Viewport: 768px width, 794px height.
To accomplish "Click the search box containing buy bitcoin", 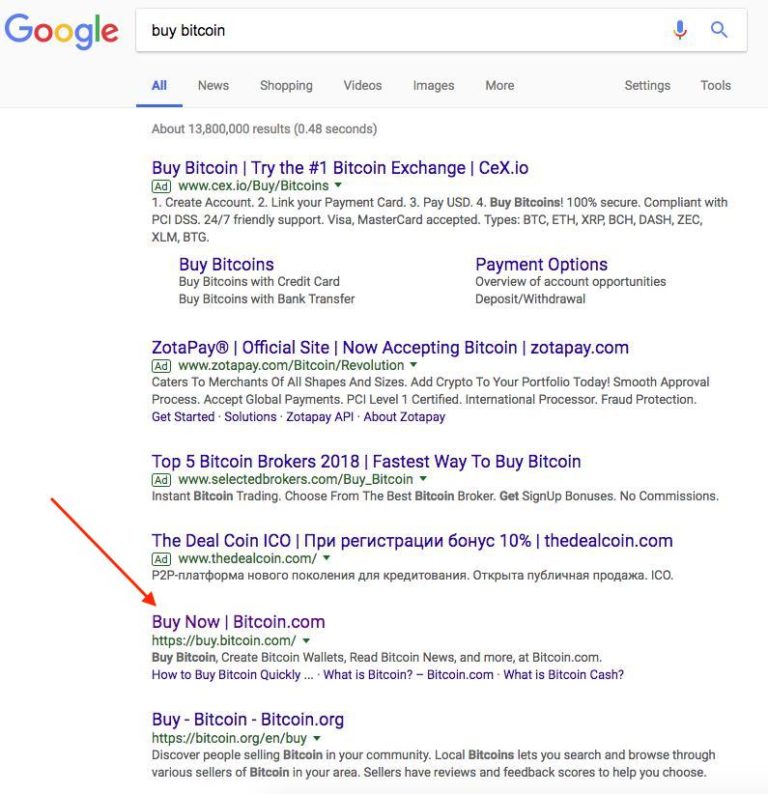I will click(400, 30).
